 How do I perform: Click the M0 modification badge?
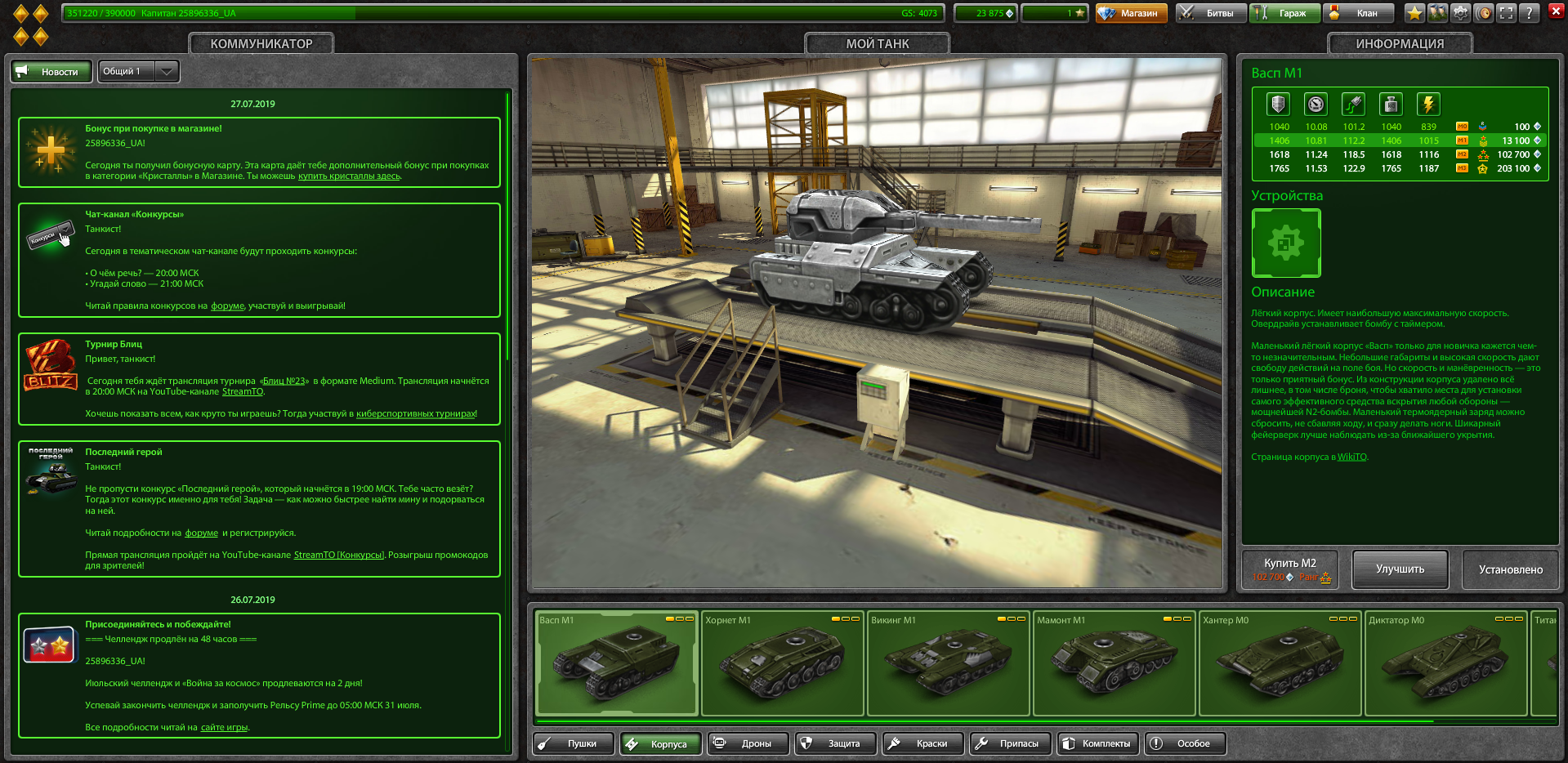(1462, 127)
